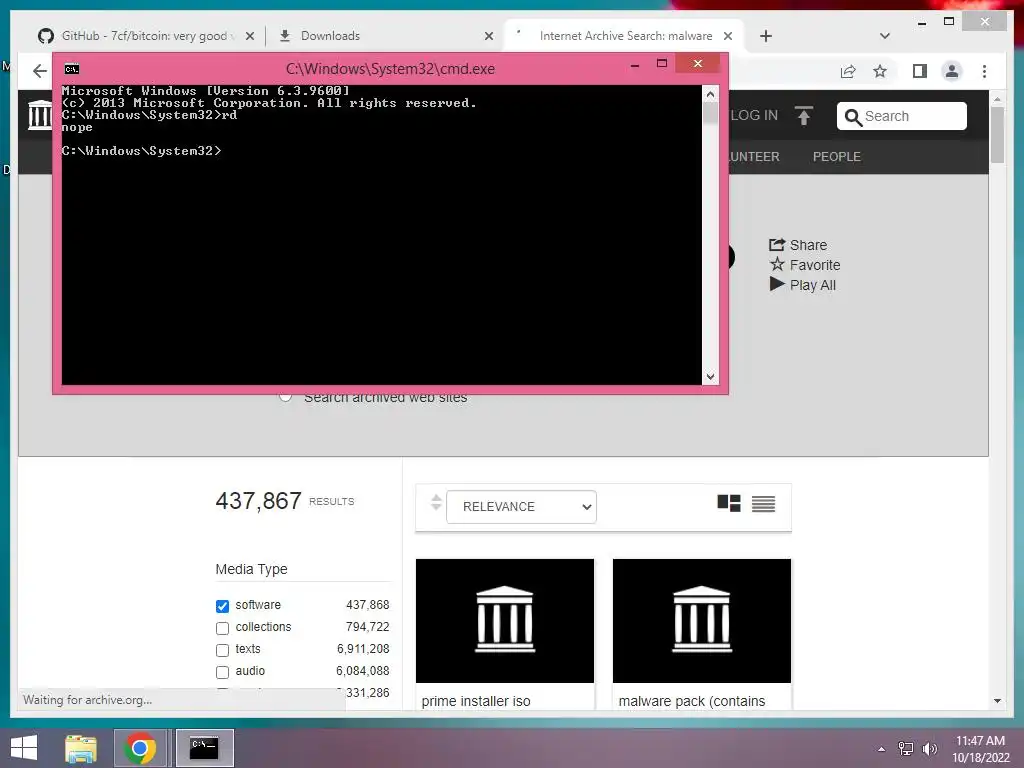Toggle Chrome side panel icon
Viewport: 1024px width, 768px height.
point(920,71)
